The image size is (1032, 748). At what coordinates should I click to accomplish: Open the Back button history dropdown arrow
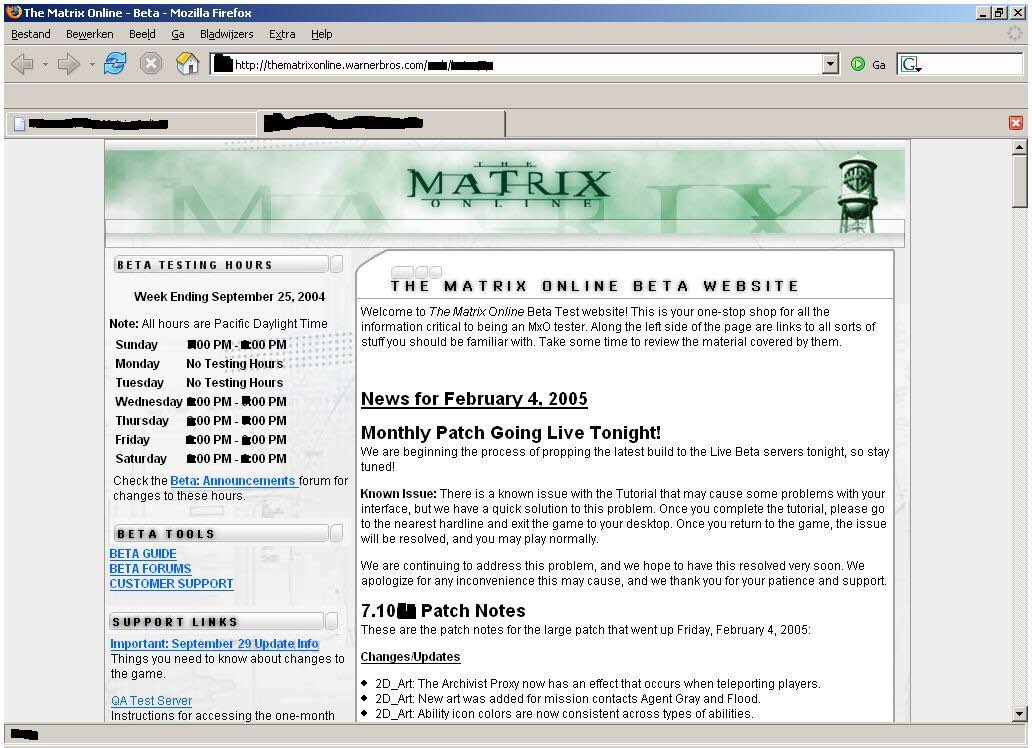(45, 65)
